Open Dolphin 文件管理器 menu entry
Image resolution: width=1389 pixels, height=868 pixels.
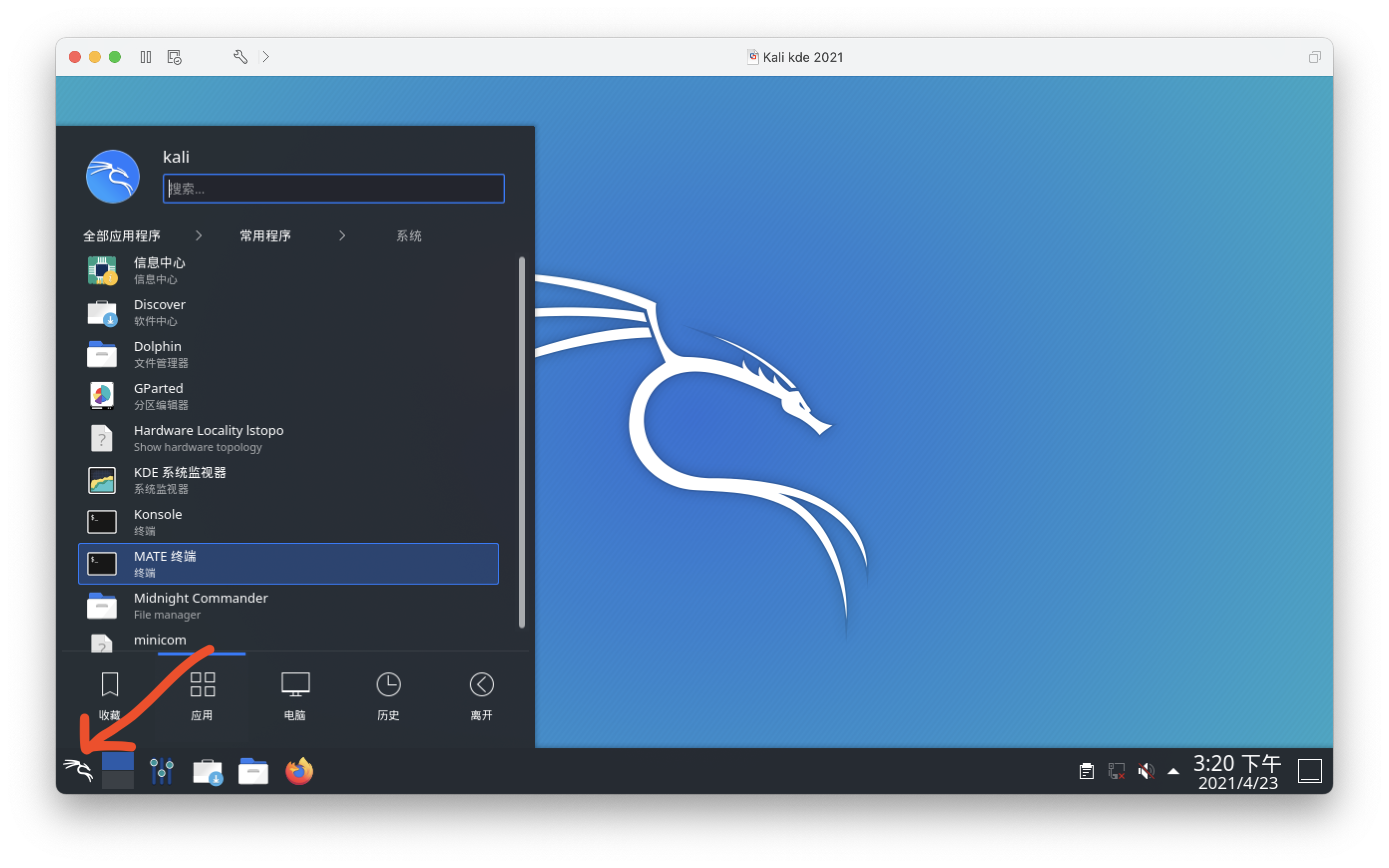(x=288, y=354)
